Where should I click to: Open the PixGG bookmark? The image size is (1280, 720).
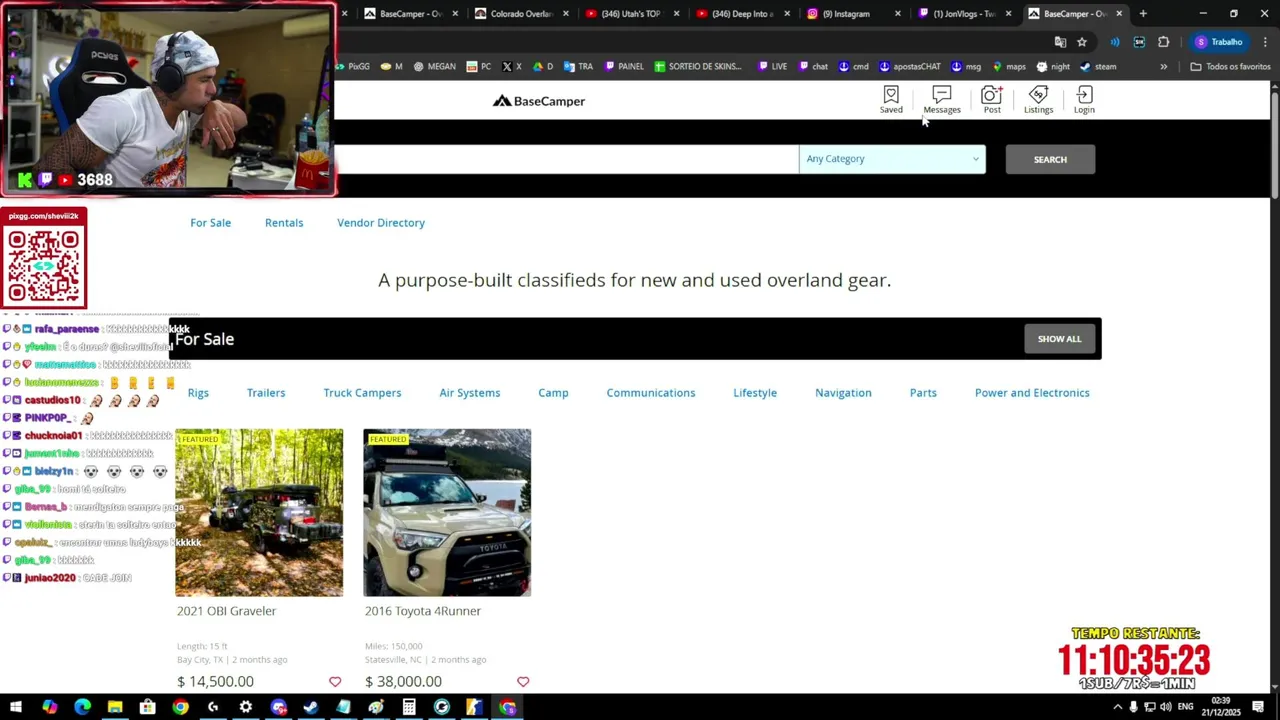click(x=353, y=67)
